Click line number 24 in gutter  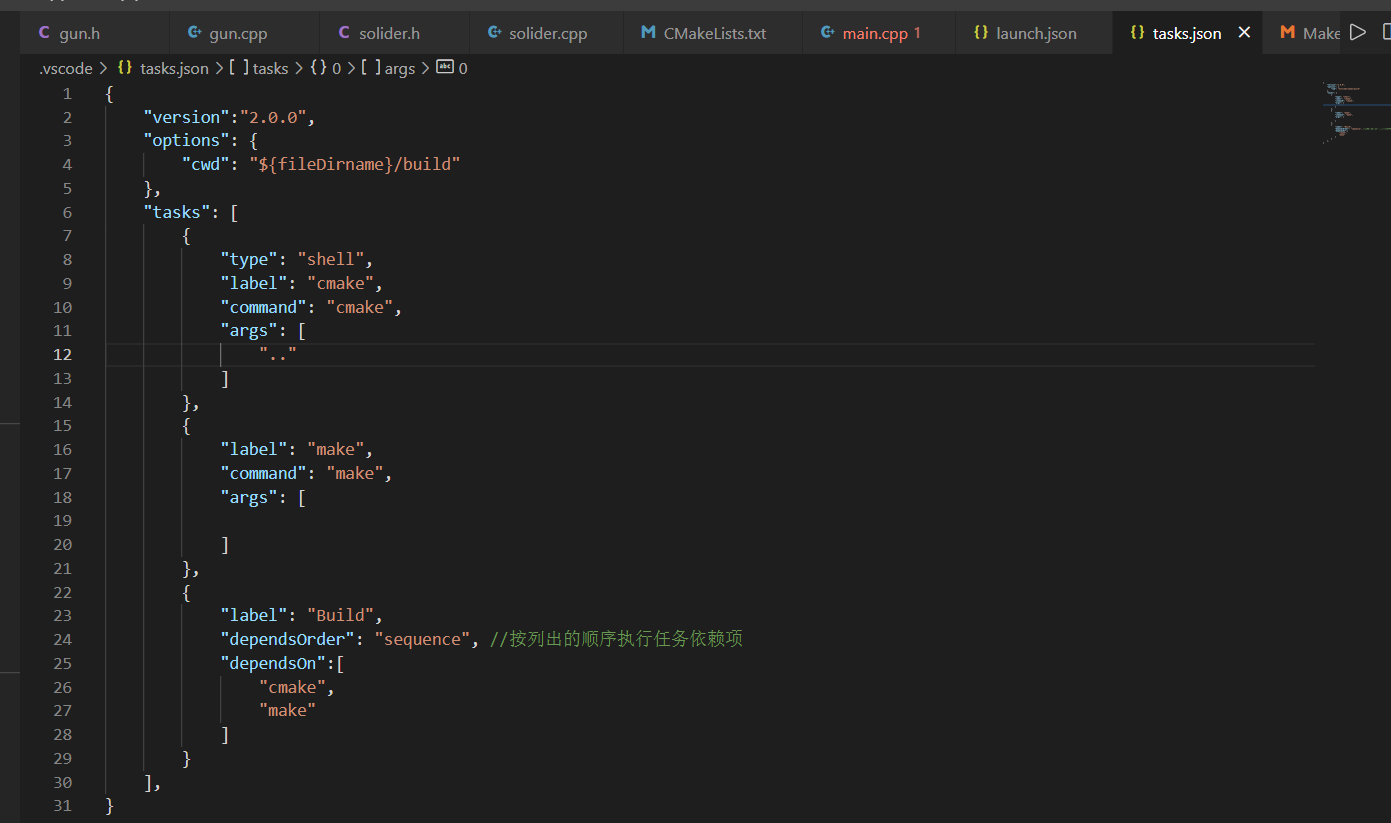tap(62, 639)
